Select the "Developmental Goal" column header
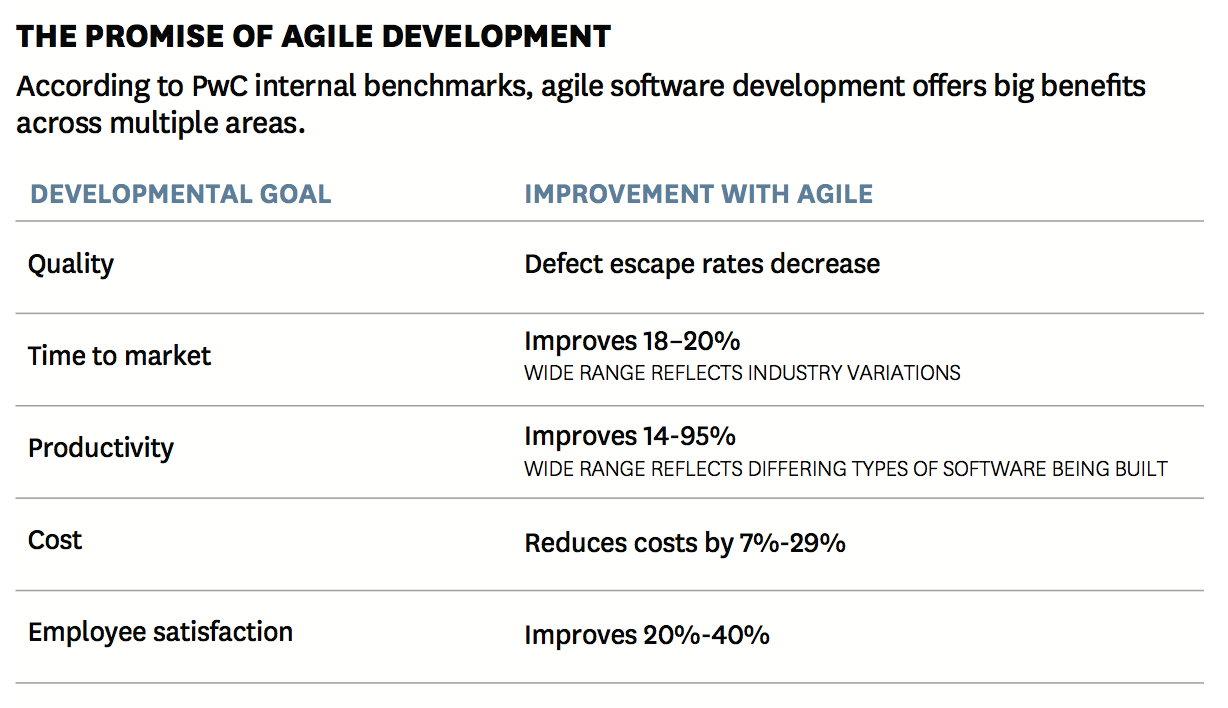Screen dimensions: 1228x708 (180, 193)
